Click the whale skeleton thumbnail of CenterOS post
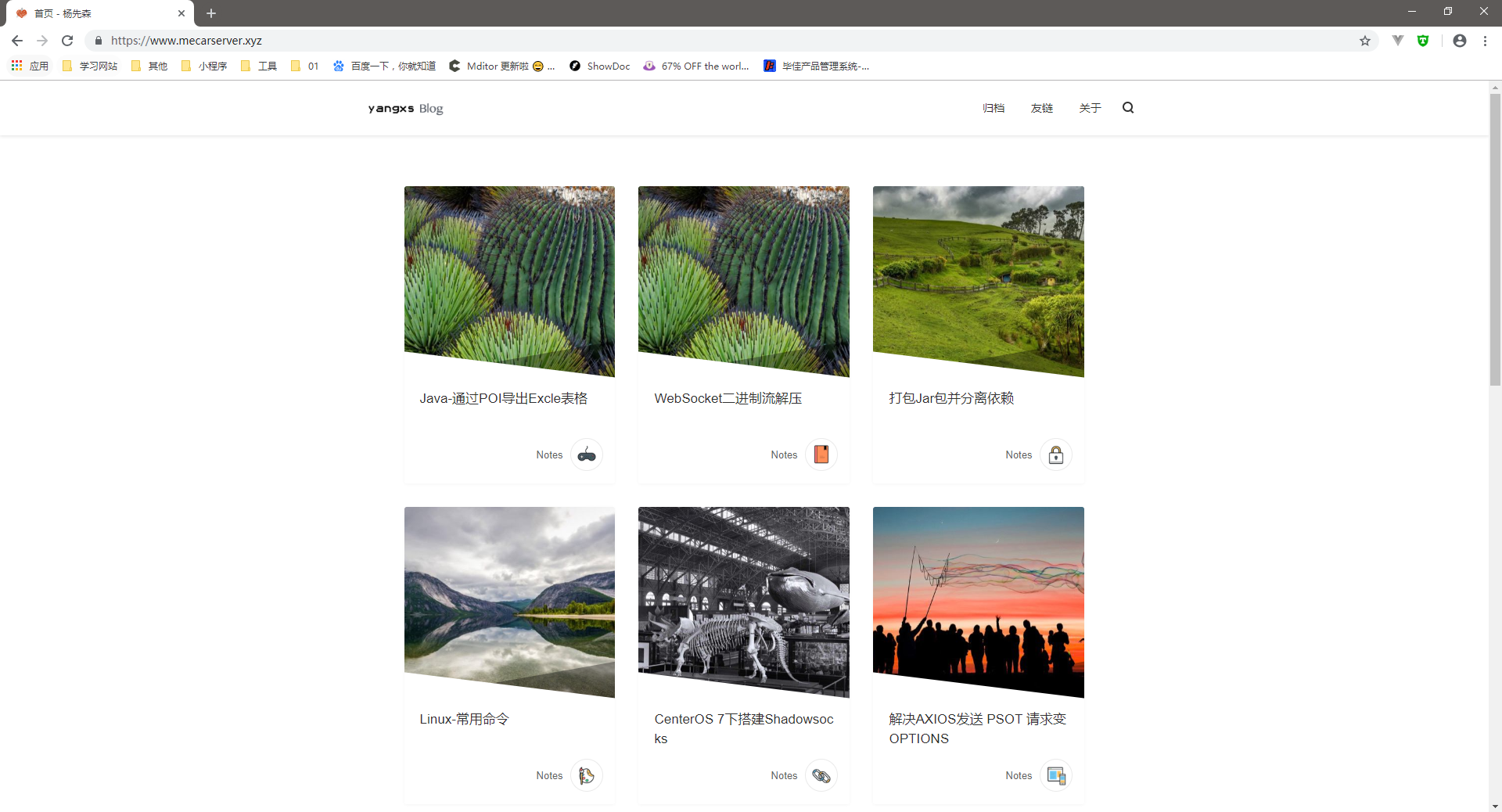Viewport: 1502px width, 812px height. 744,602
